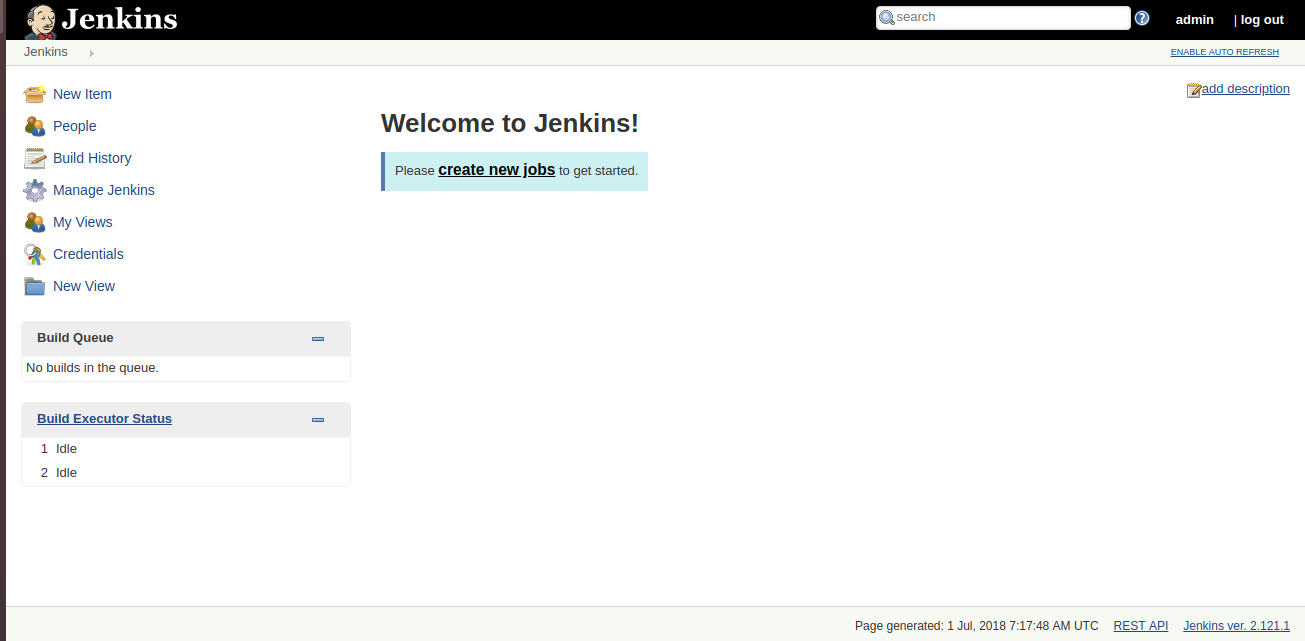
Task: Click the Jenkins breadcrumb link
Action: pyautogui.click(x=46, y=52)
